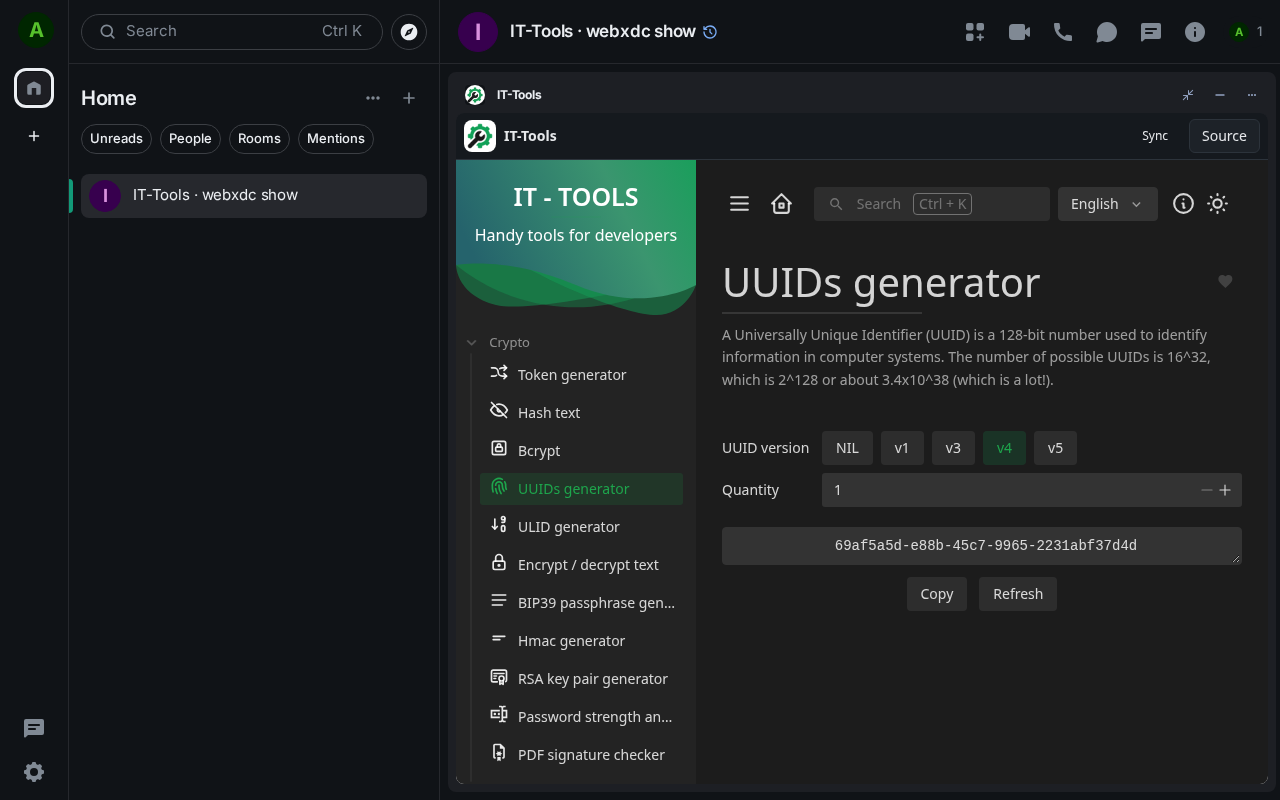Start a video call

(x=1019, y=32)
